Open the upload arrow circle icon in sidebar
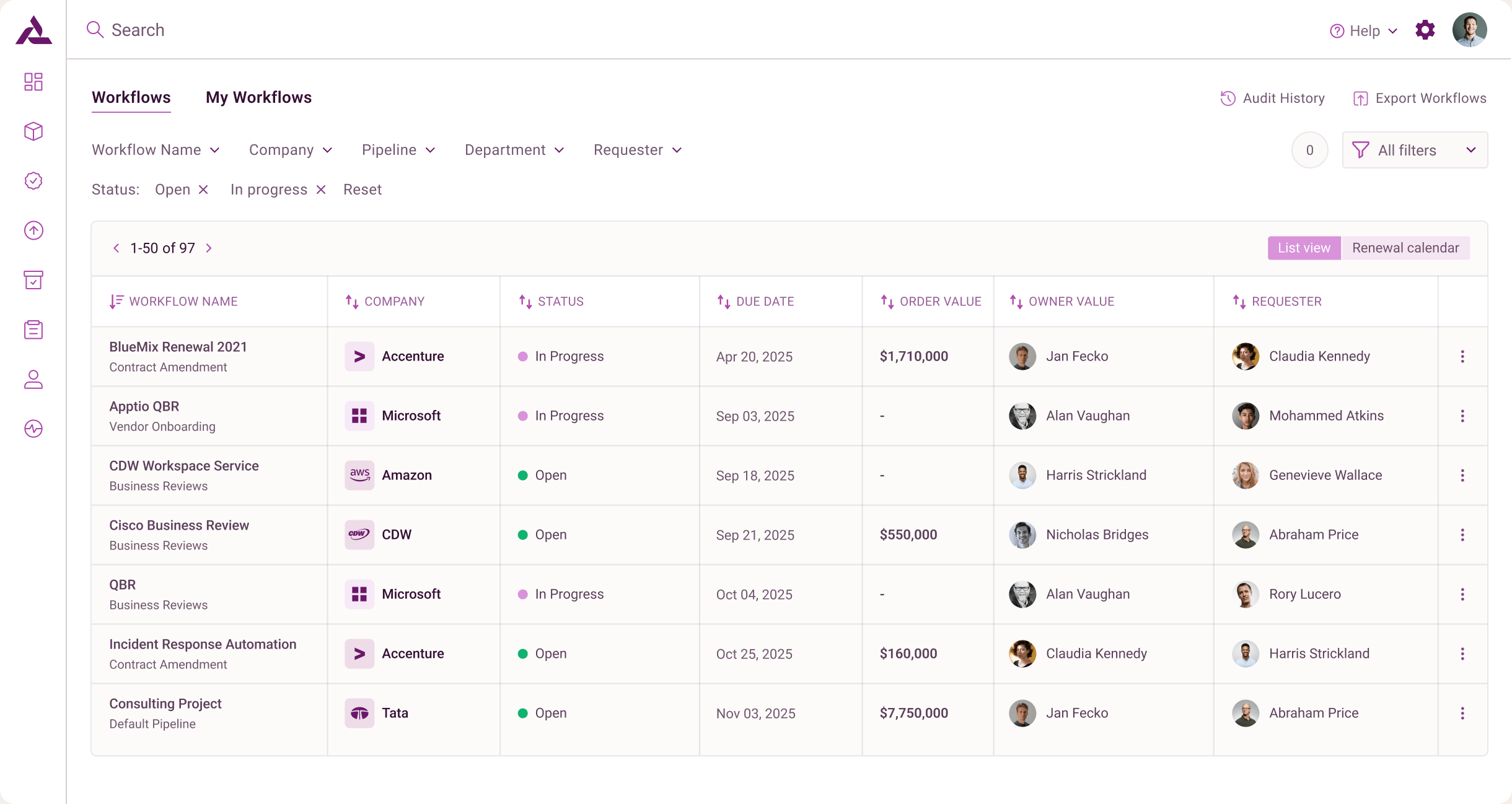Image resolution: width=1512 pixels, height=804 pixels. pos(33,230)
